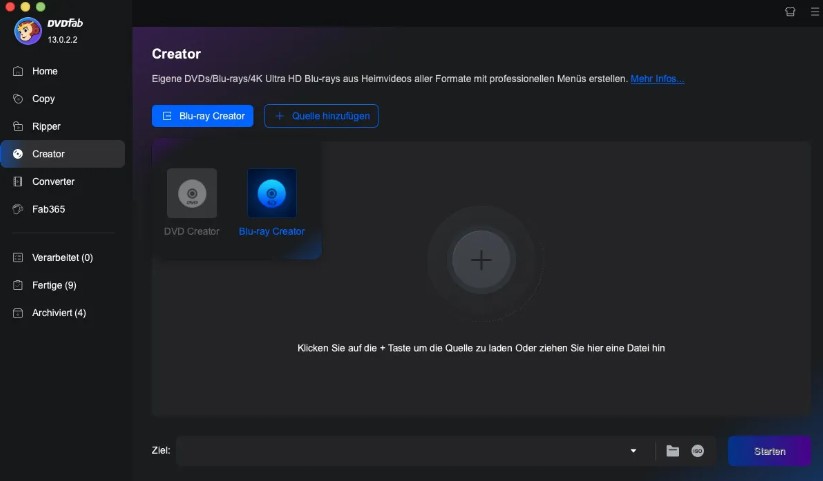Click the Fab365 icon in sidebar
The width and height of the screenshot is (823, 481).
coord(18,209)
